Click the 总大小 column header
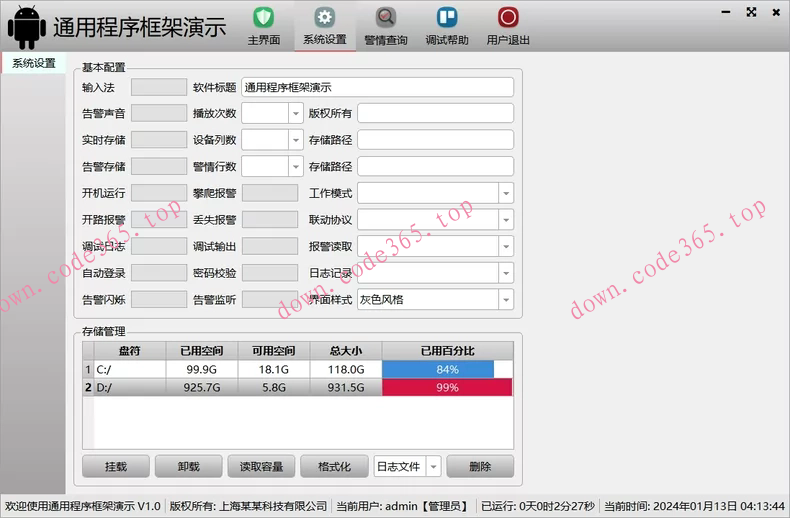This screenshot has width=790, height=518. click(346, 351)
